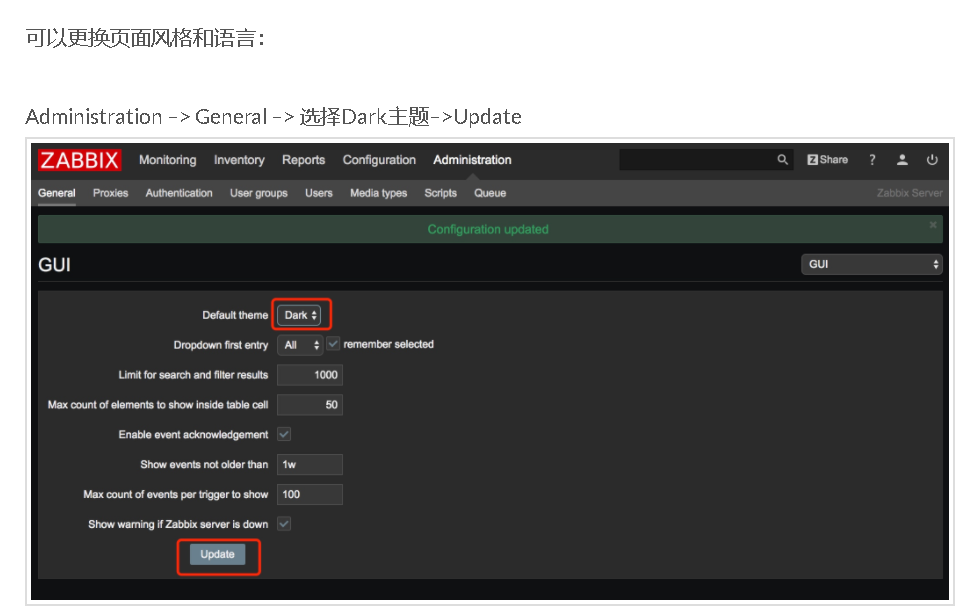Click the Limit for search and filter results label
The image size is (957, 606).
tap(193, 375)
